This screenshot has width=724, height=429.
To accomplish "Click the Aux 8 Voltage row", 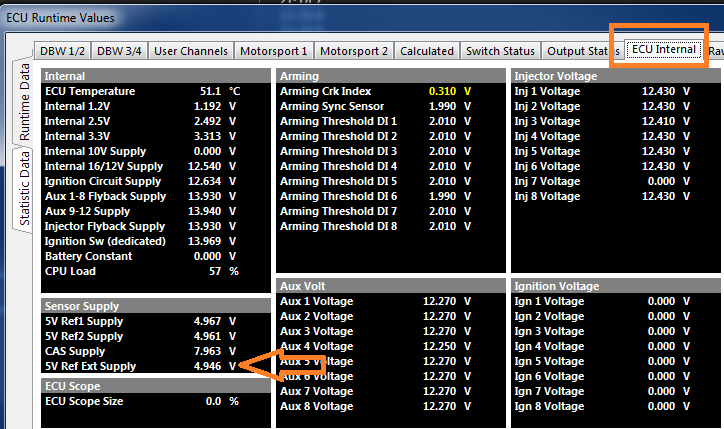I will [x=391, y=406].
